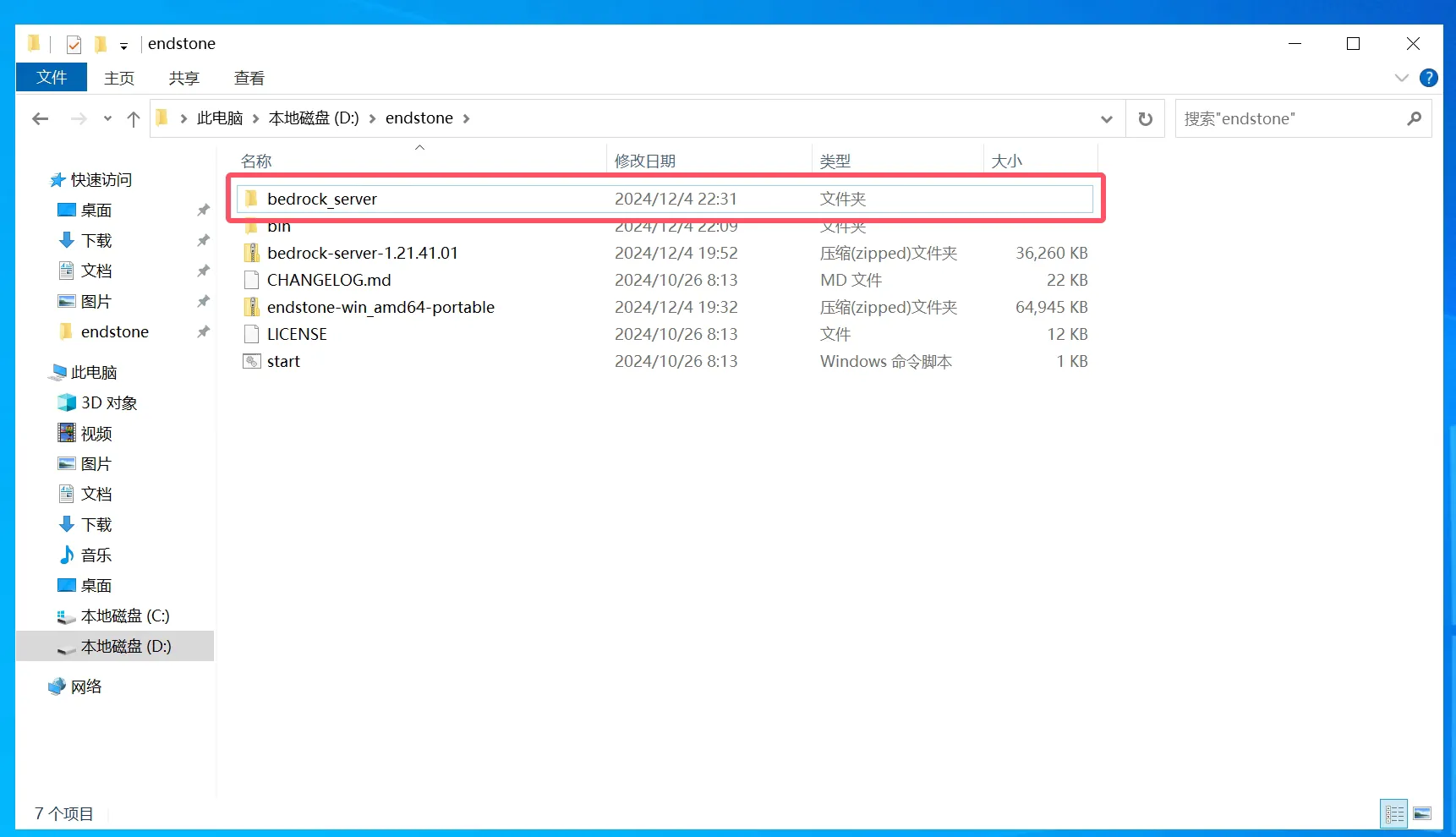
Task: Click 本地磁盘 (D:) in the breadcrumb path
Action: click(x=313, y=118)
